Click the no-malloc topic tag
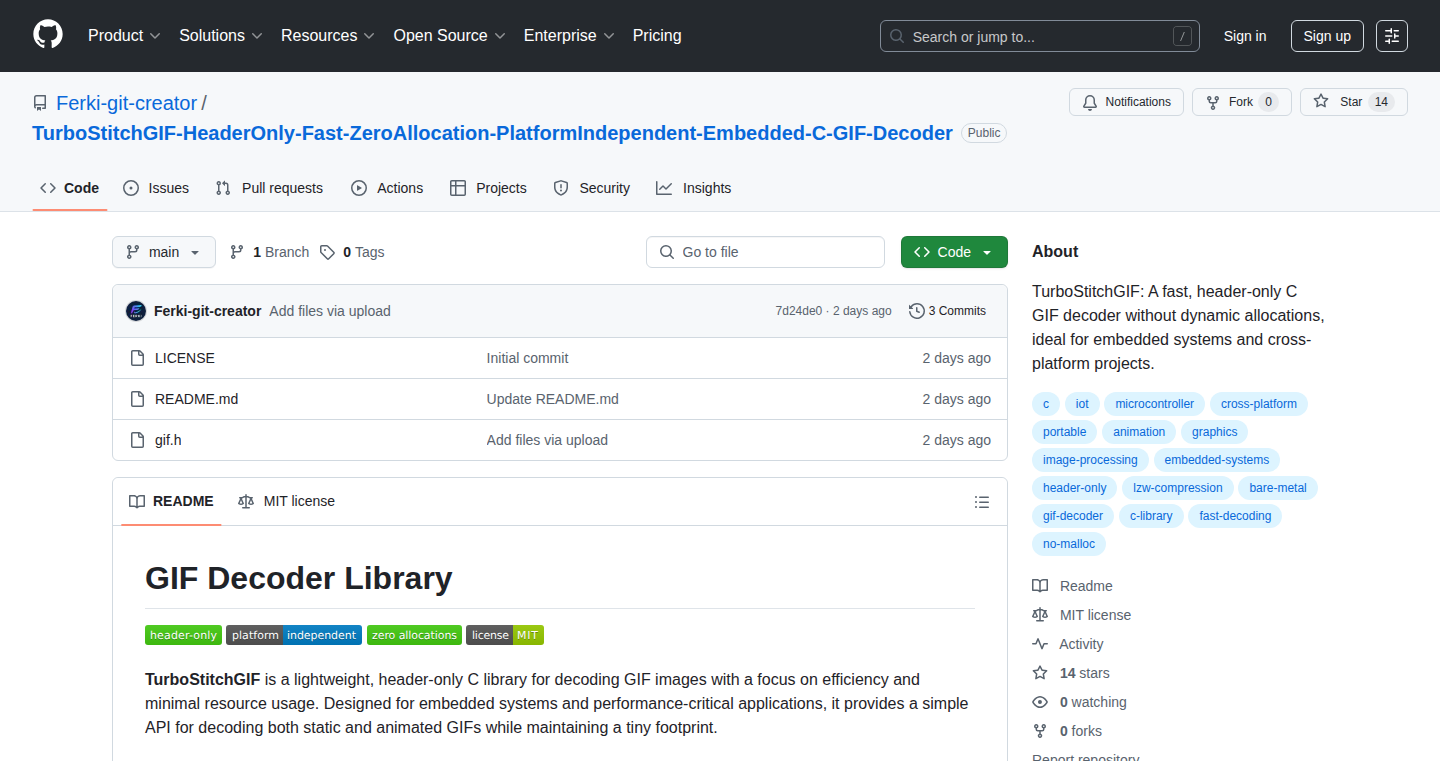This screenshot has height=761, width=1440. click(1069, 544)
